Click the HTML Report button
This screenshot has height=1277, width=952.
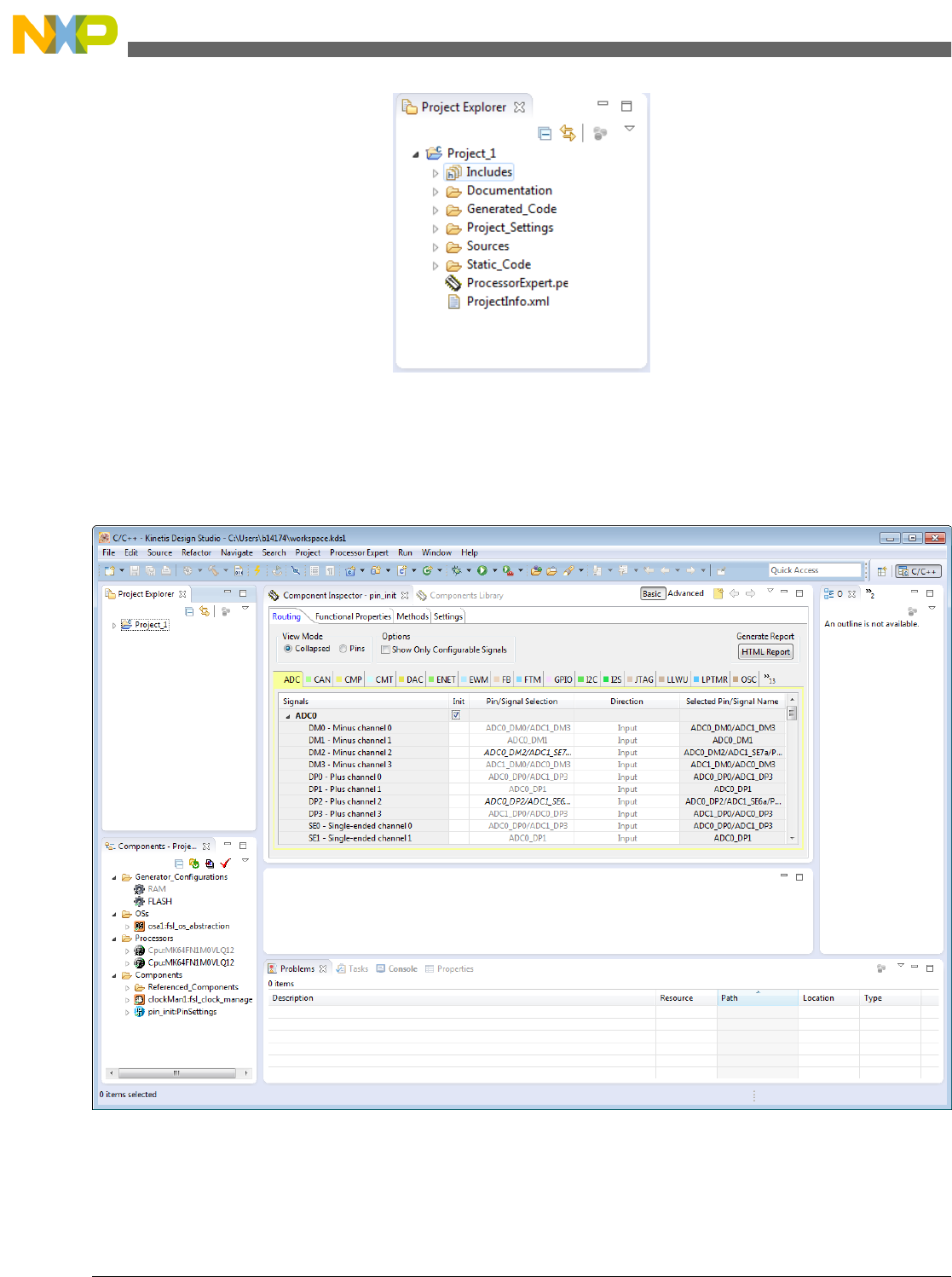click(x=765, y=651)
